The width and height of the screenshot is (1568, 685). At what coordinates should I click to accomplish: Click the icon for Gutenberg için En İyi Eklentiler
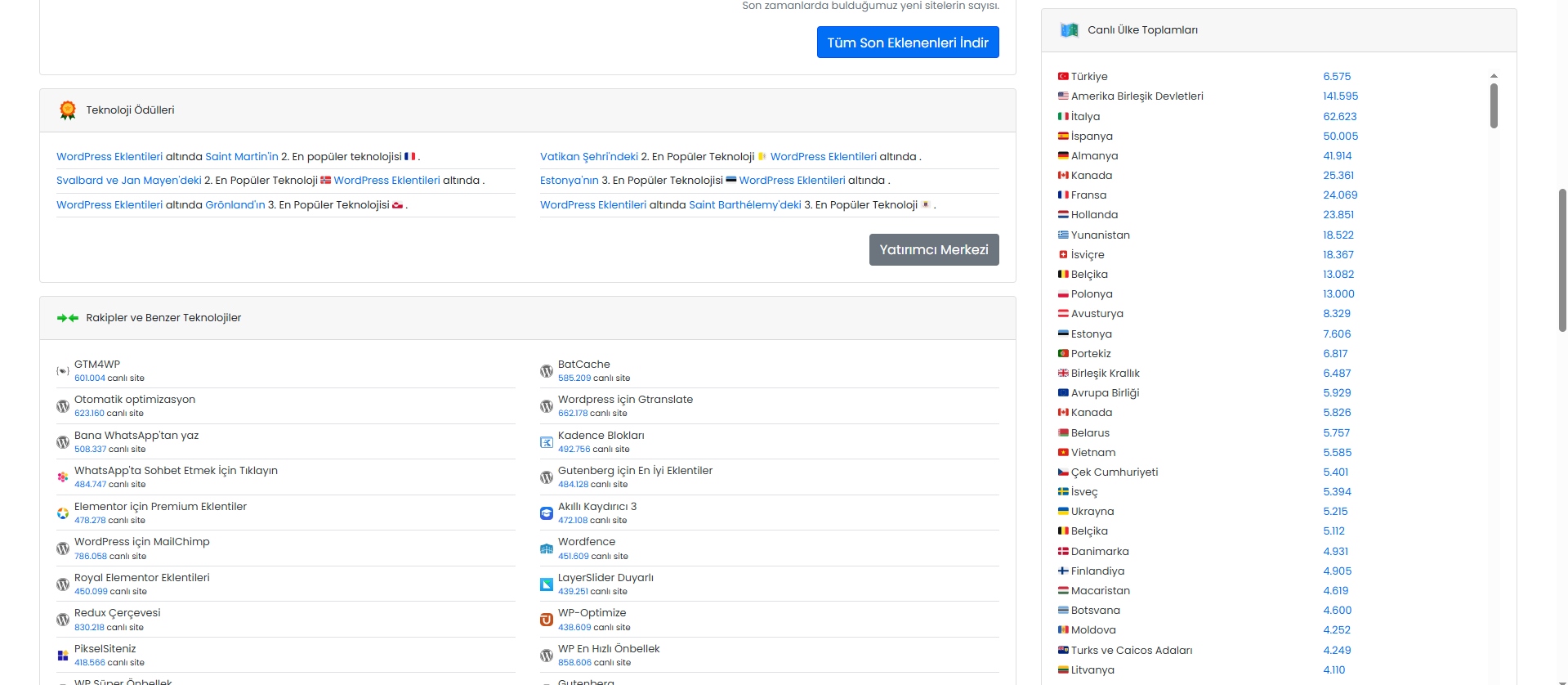(547, 477)
